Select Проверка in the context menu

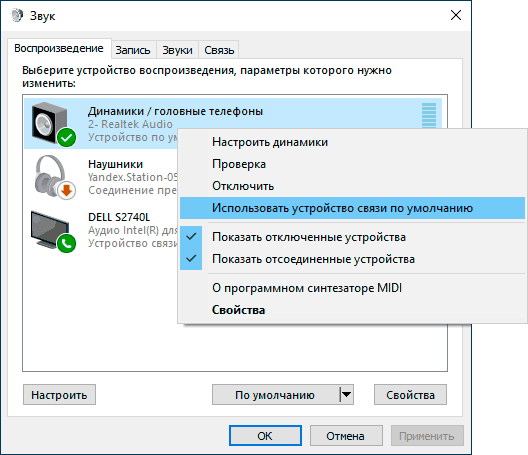pos(352,164)
